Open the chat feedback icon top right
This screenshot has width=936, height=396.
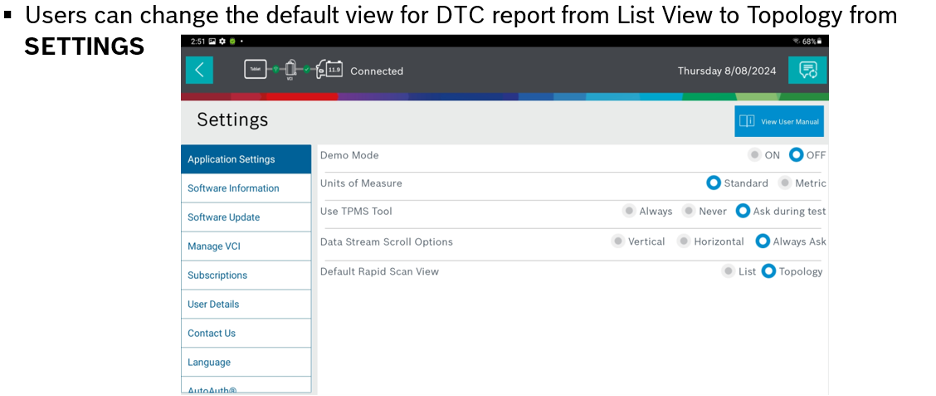coord(808,70)
